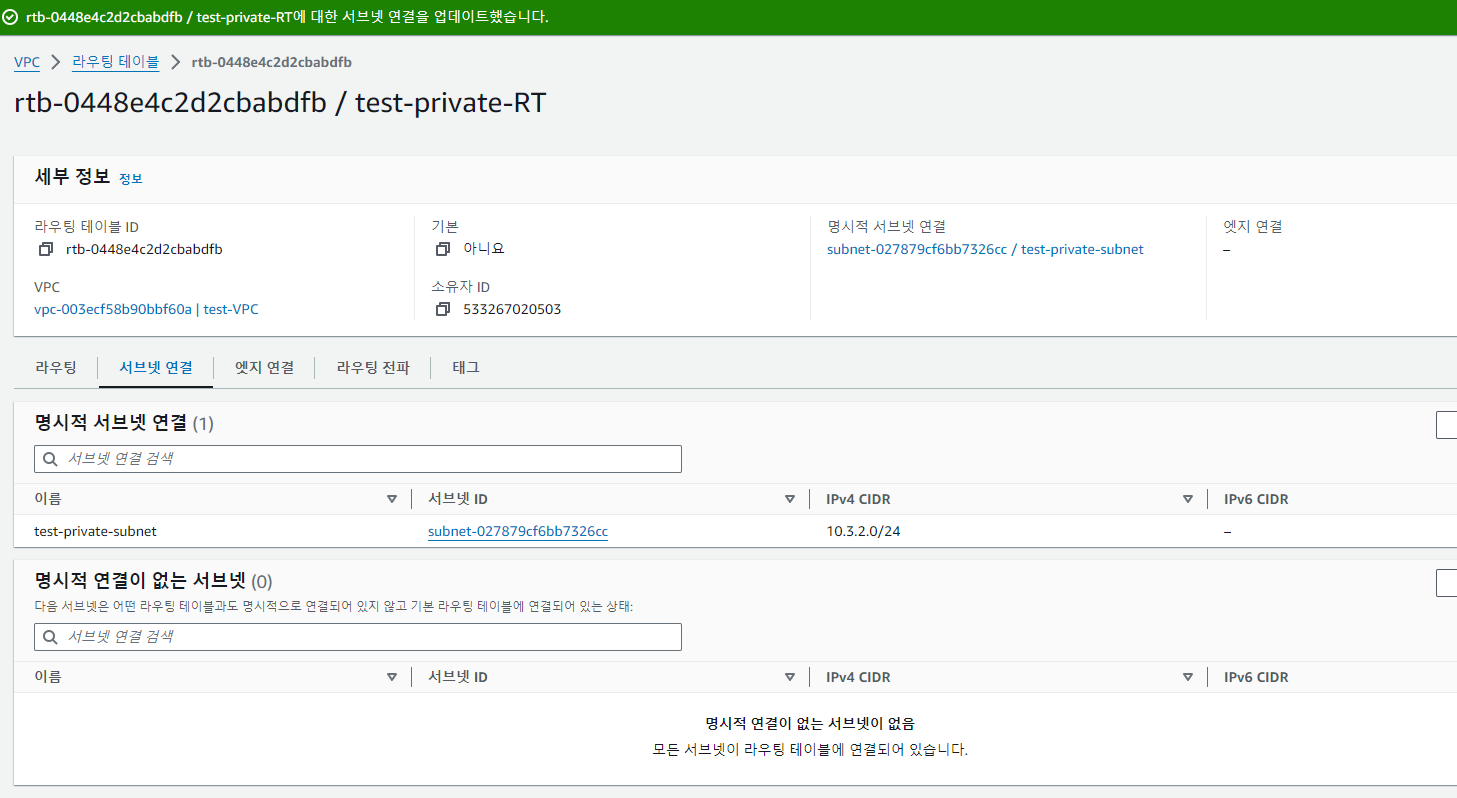Switch to the 라우팅 tab
The height and width of the screenshot is (798, 1457).
coord(56,367)
